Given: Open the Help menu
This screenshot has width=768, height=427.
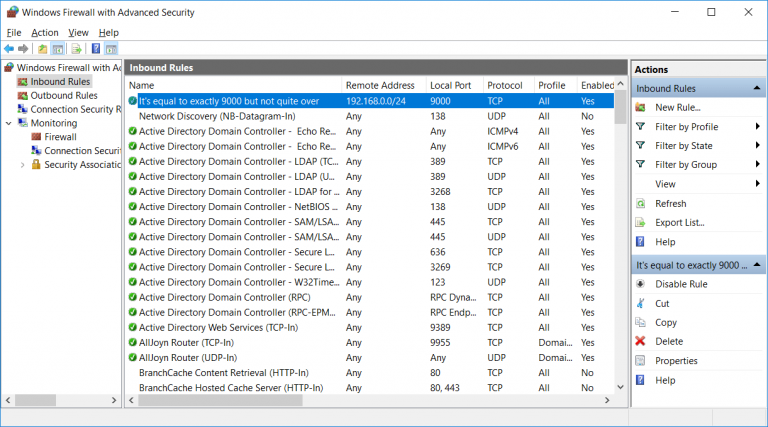Looking at the screenshot, I should coord(109,33).
